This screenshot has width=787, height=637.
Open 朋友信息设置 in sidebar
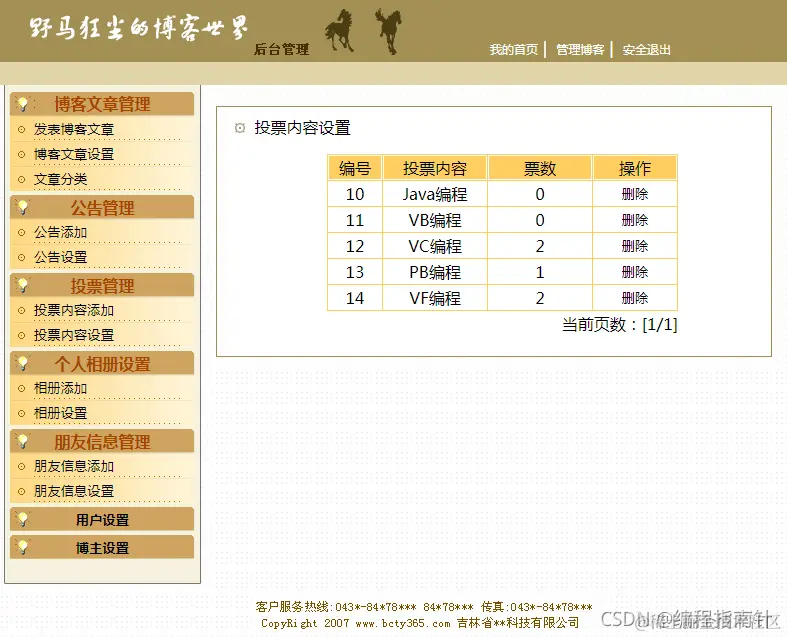click(x=74, y=491)
